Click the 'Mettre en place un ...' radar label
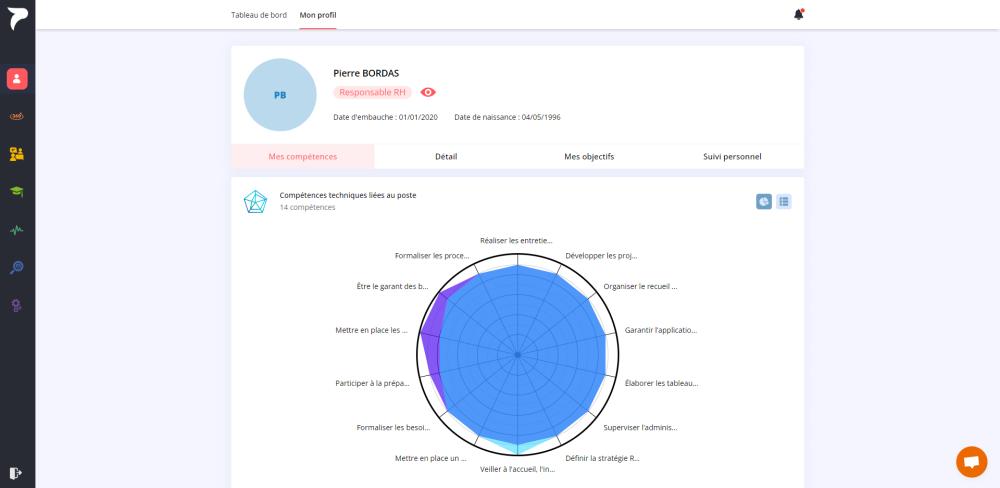Screen dimensions: 1000x488 [430, 458]
